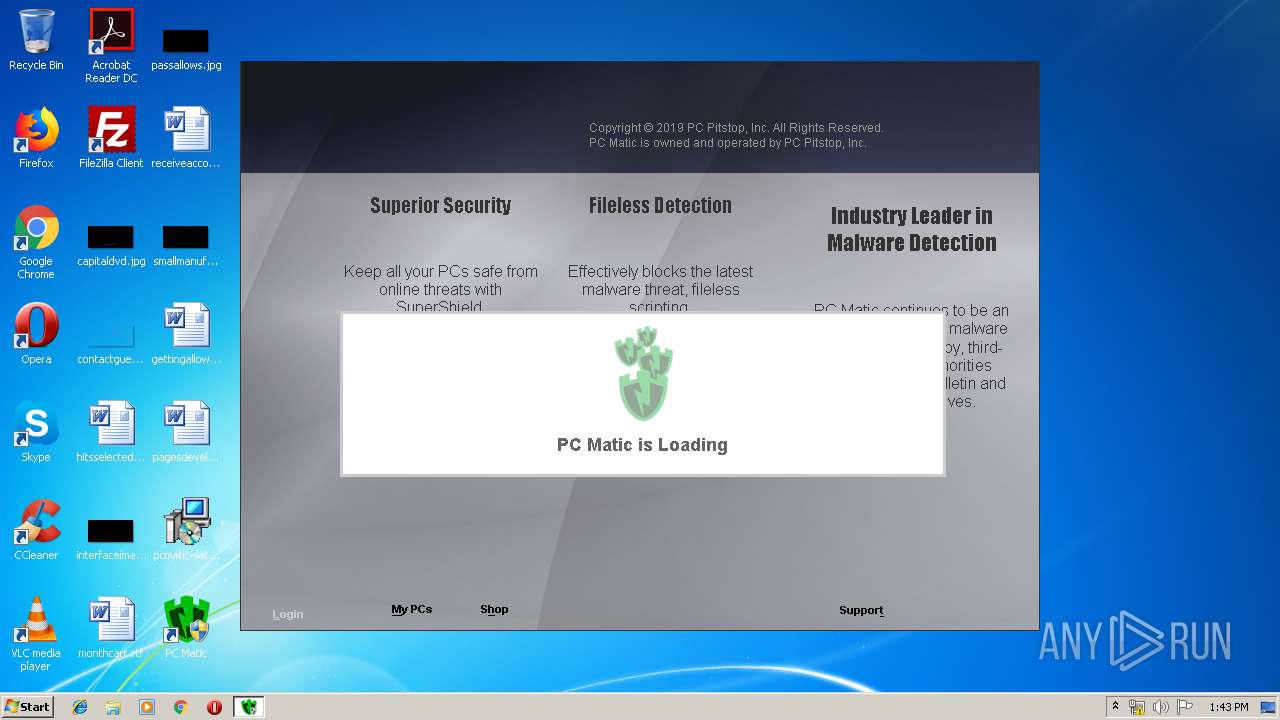Viewport: 1280px width, 720px height.
Task: Open Shop in PC Matic footer
Action: pyautogui.click(x=494, y=609)
